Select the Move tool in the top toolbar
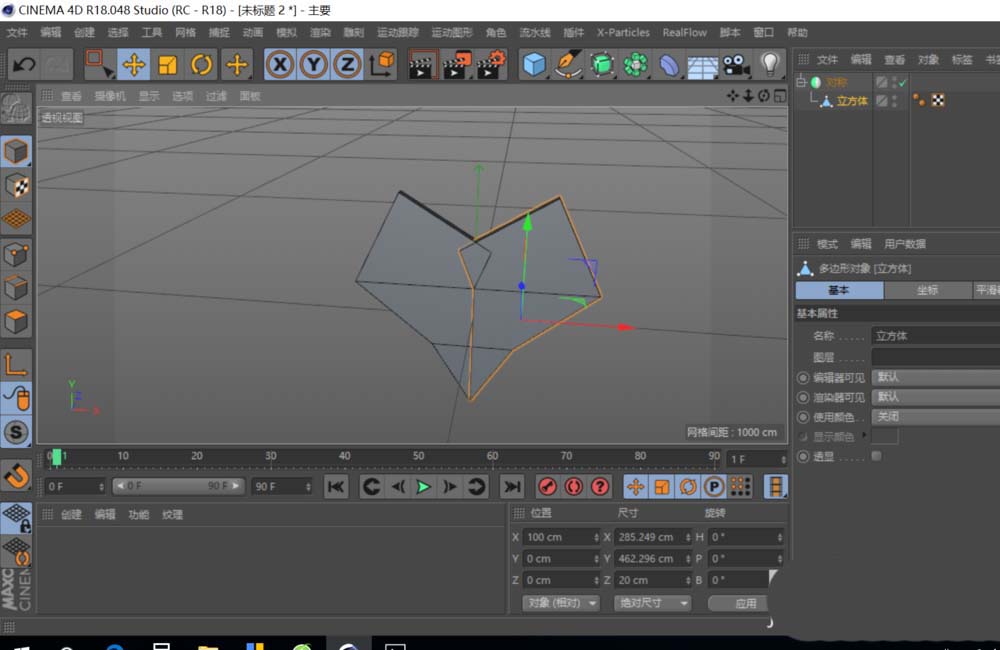The width and height of the screenshot is (1000, 650). 135,64
